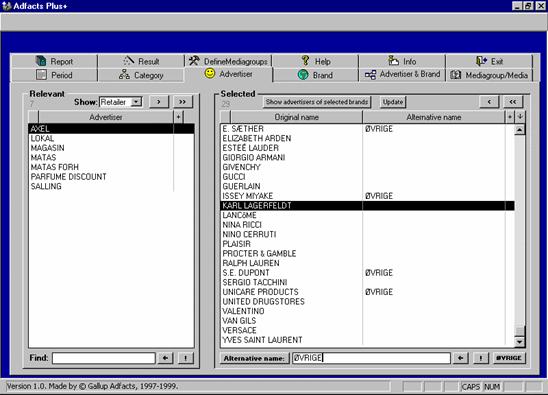This screenshot has width=548, height=395.
Task: Close the Adfacts Plus+ window
Action: pyautogui.click(x=540, y=6)
